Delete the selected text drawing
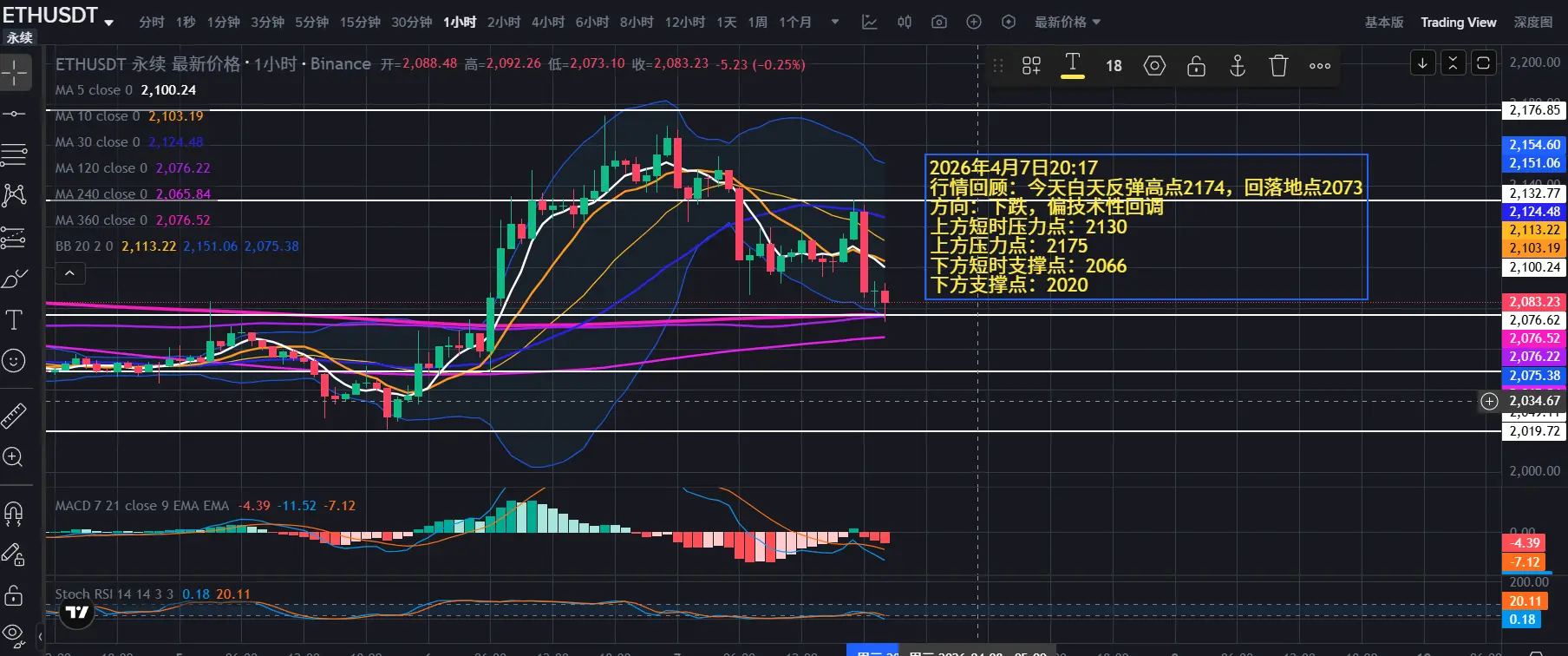Image resolution: width=1568 pixels, height=656 pixels. 1278,65
